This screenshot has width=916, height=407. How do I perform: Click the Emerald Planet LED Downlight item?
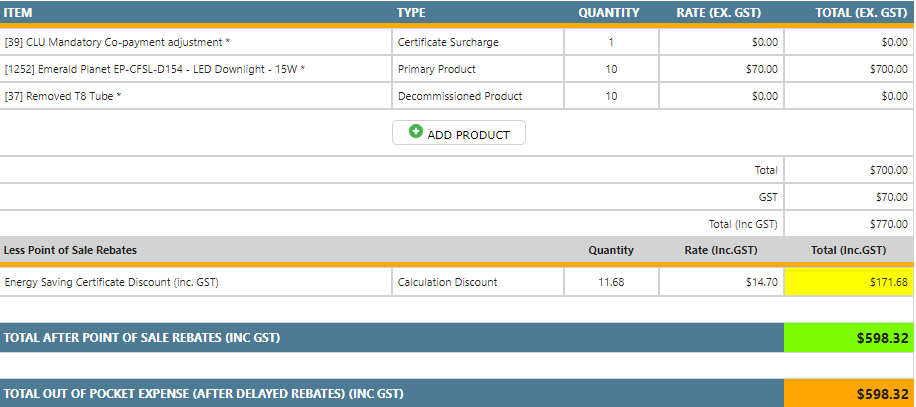pyautogui.click(x=155, y=69)
